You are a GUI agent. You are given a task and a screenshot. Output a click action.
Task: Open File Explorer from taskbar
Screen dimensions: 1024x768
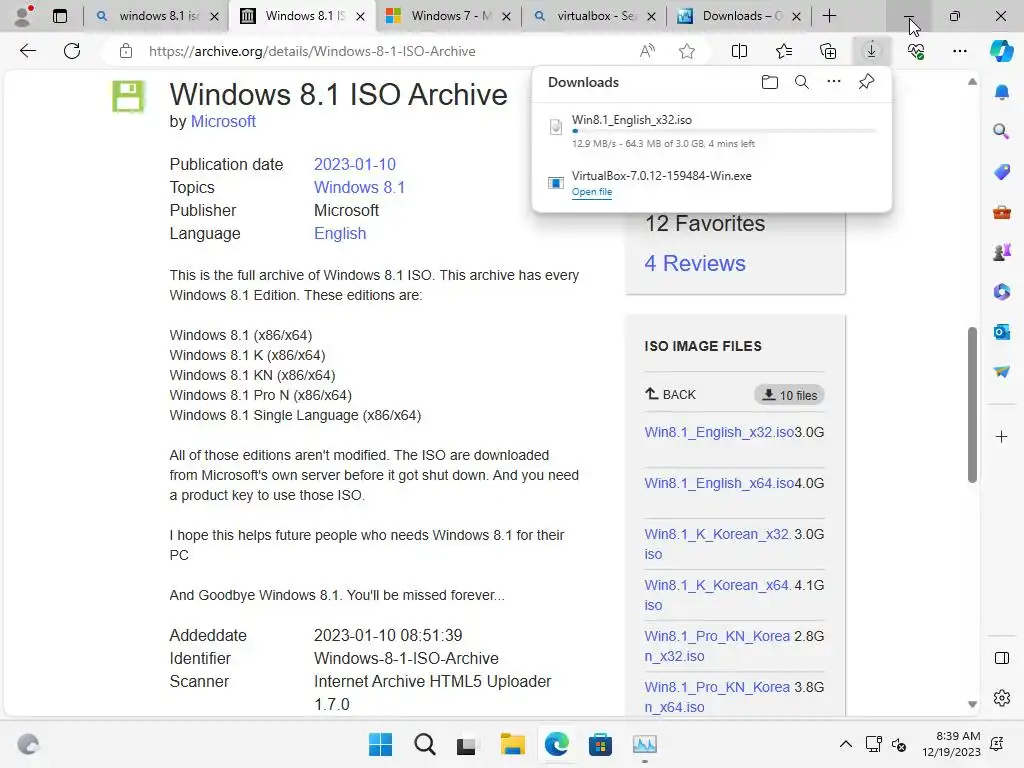coord(513,744)
